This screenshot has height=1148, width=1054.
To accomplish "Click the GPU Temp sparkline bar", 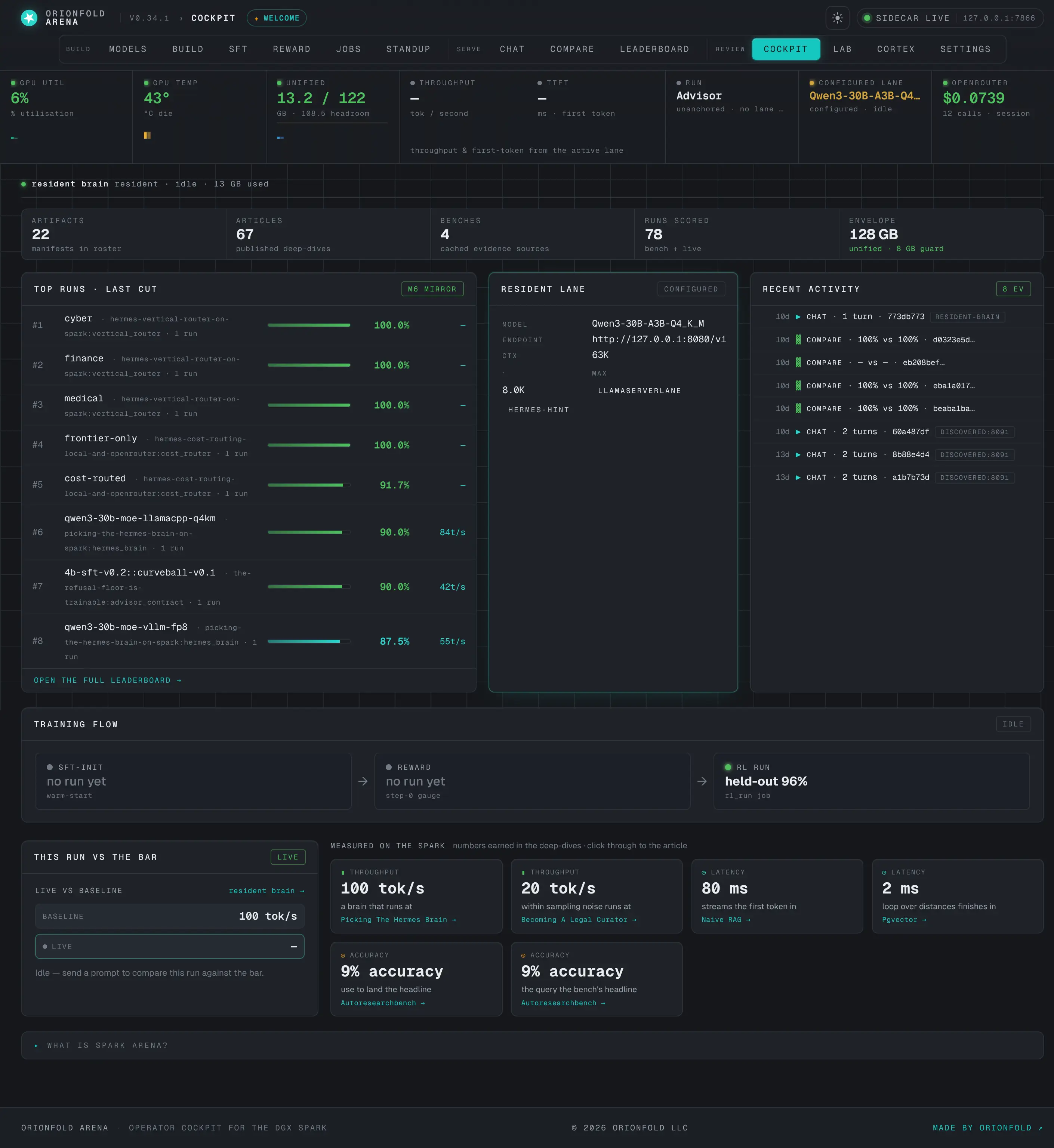I will pyautogui.click(x=147, y=135).
